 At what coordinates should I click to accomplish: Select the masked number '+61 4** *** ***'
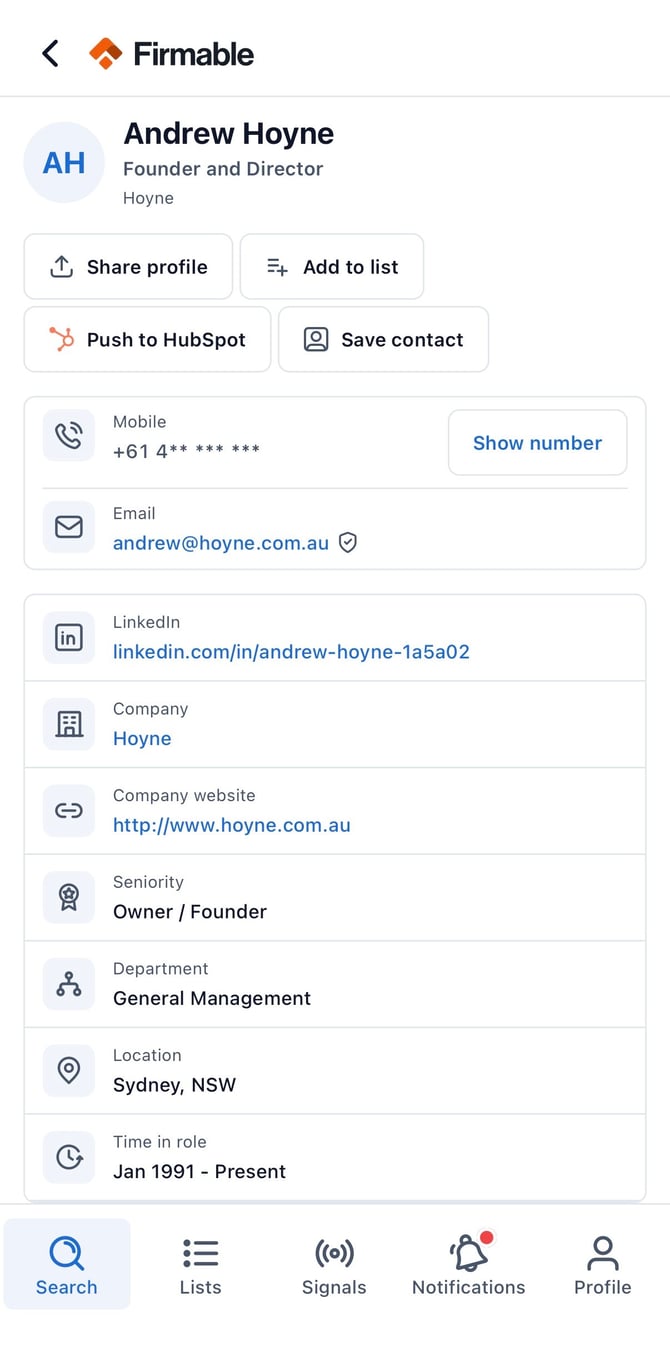[x=186, y=452]
